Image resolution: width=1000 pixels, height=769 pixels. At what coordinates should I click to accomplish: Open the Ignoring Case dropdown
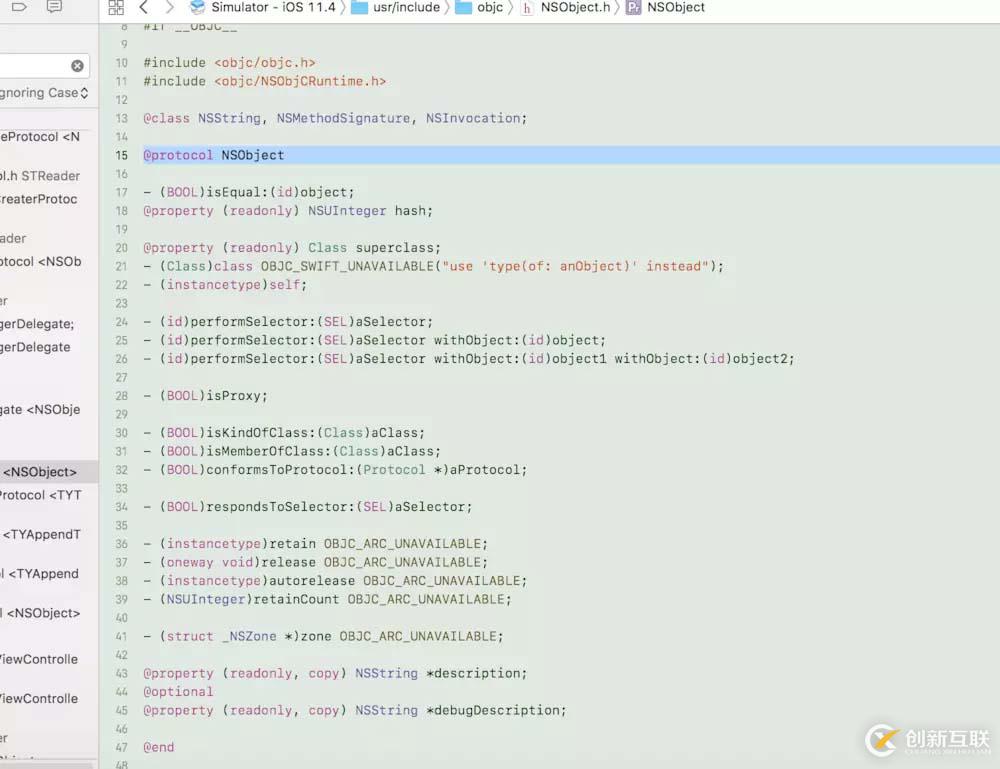[x=44, y=93]
